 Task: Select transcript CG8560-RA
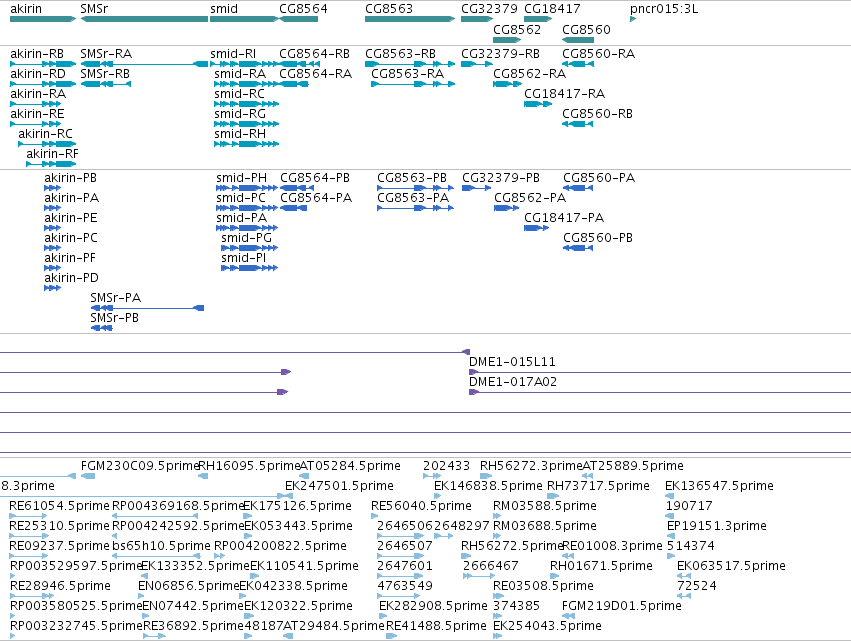pyautogui.click(x=578, y=64)
